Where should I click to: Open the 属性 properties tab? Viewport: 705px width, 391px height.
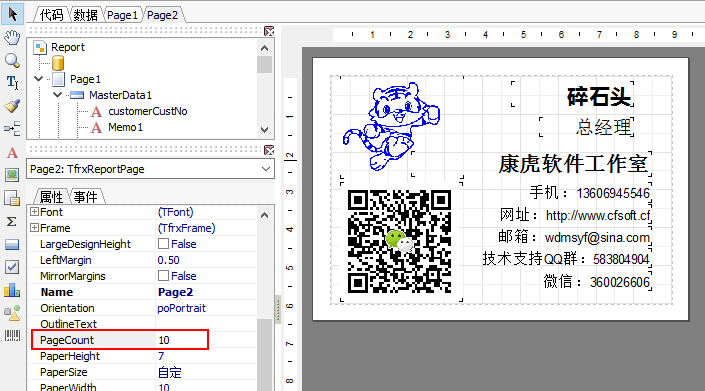(51, 197)
